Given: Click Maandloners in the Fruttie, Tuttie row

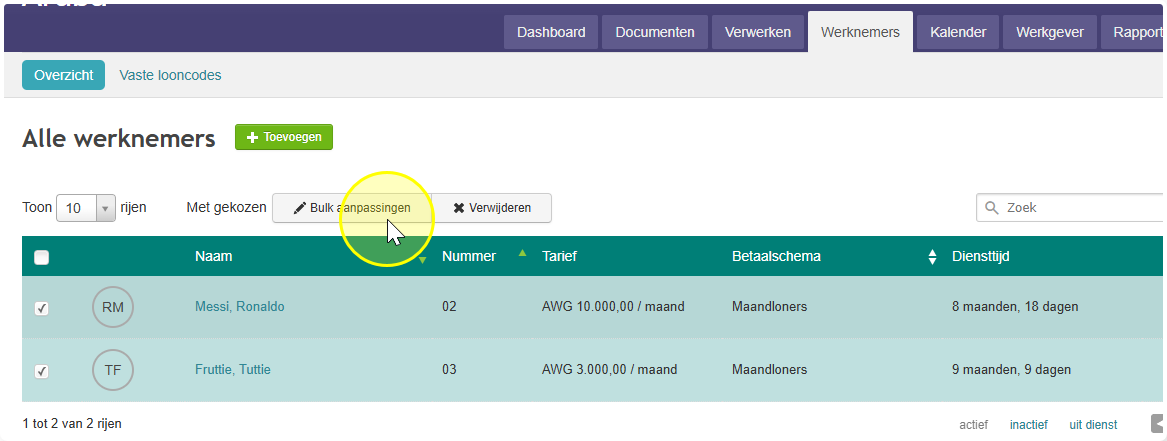Looking at the screenshot, I should tap(770, 369).
